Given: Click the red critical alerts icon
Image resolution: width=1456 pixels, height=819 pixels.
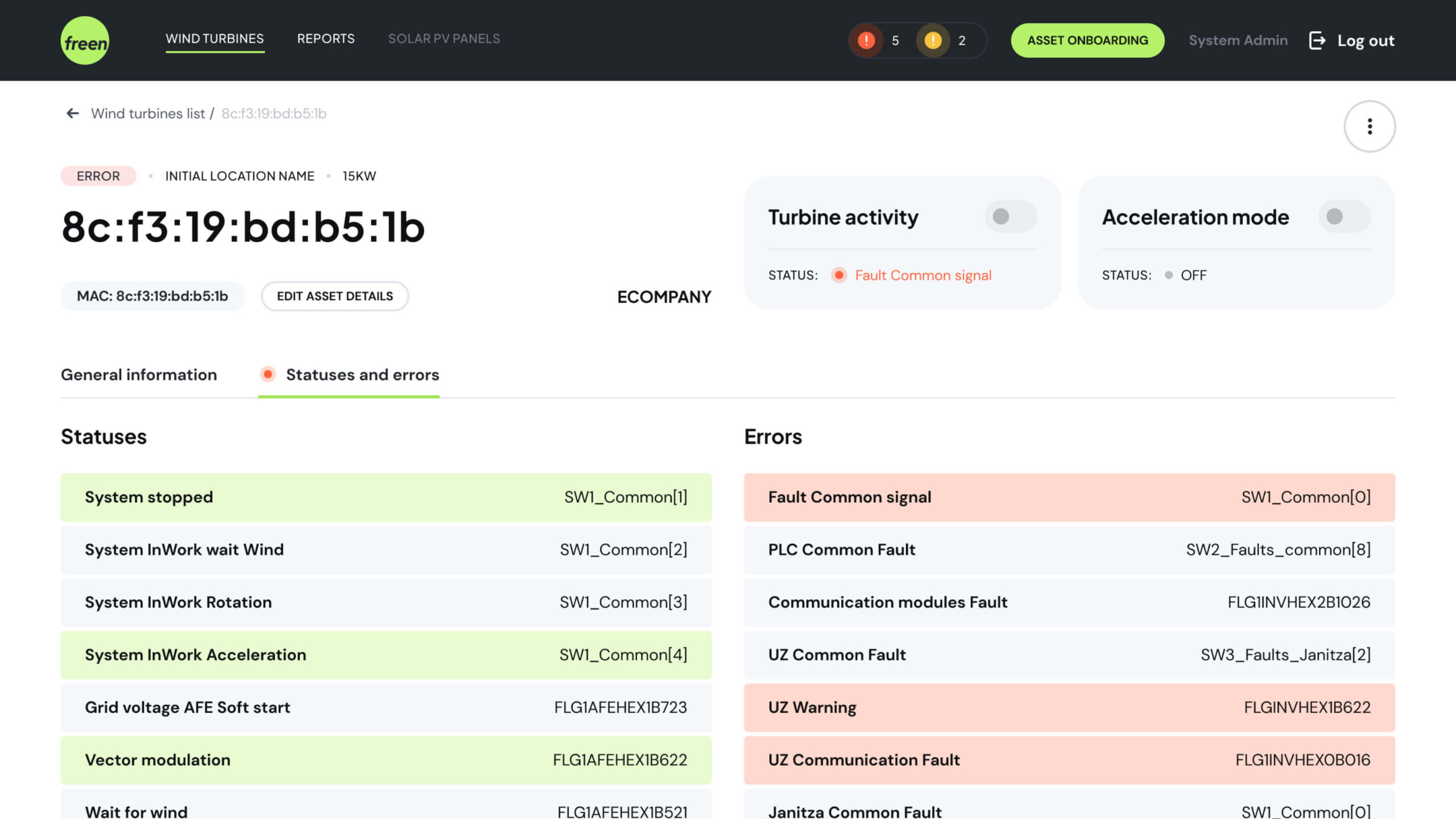Looking at the screenshot, I should coord(866,40).
